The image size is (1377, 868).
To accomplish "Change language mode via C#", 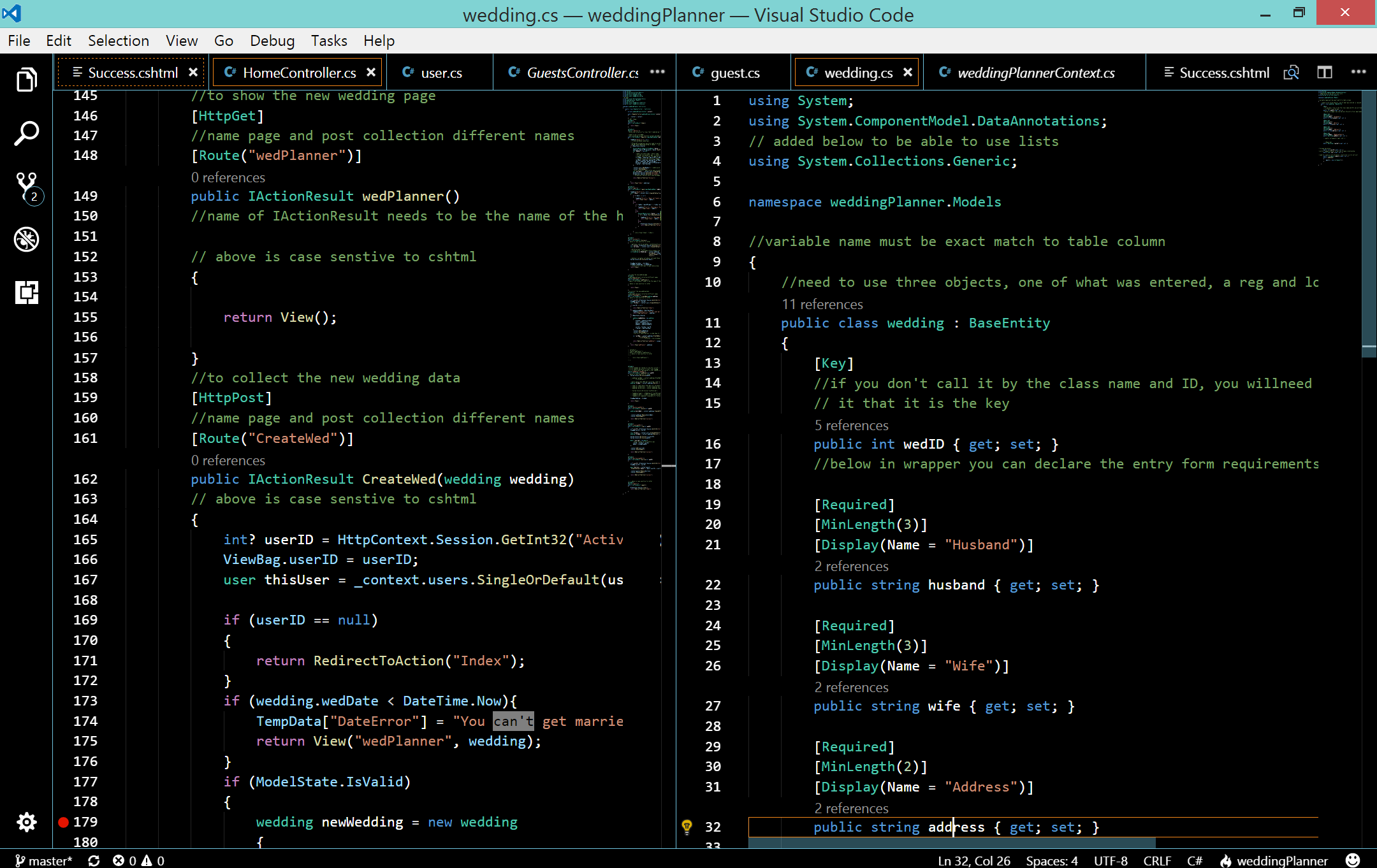I will coord(1195,860).
